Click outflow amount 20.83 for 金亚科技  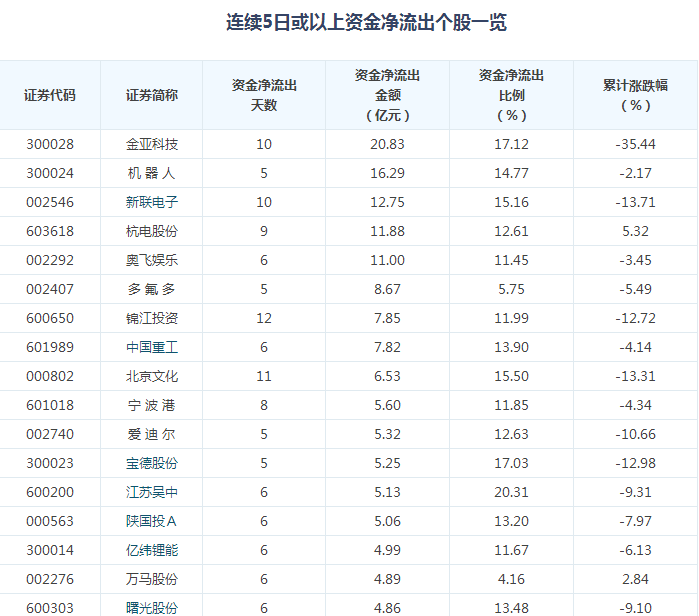(x=387, y=144)
